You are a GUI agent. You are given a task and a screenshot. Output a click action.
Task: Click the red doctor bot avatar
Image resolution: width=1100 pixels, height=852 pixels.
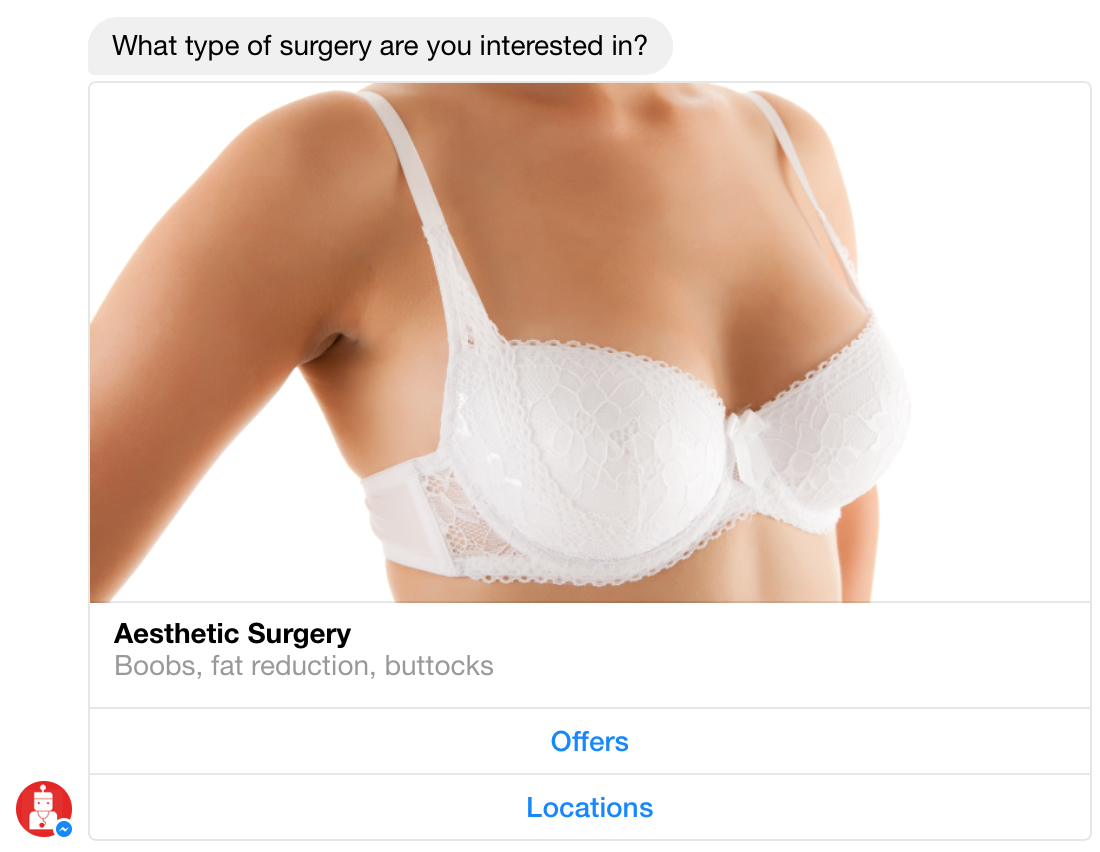pos(43,808)
